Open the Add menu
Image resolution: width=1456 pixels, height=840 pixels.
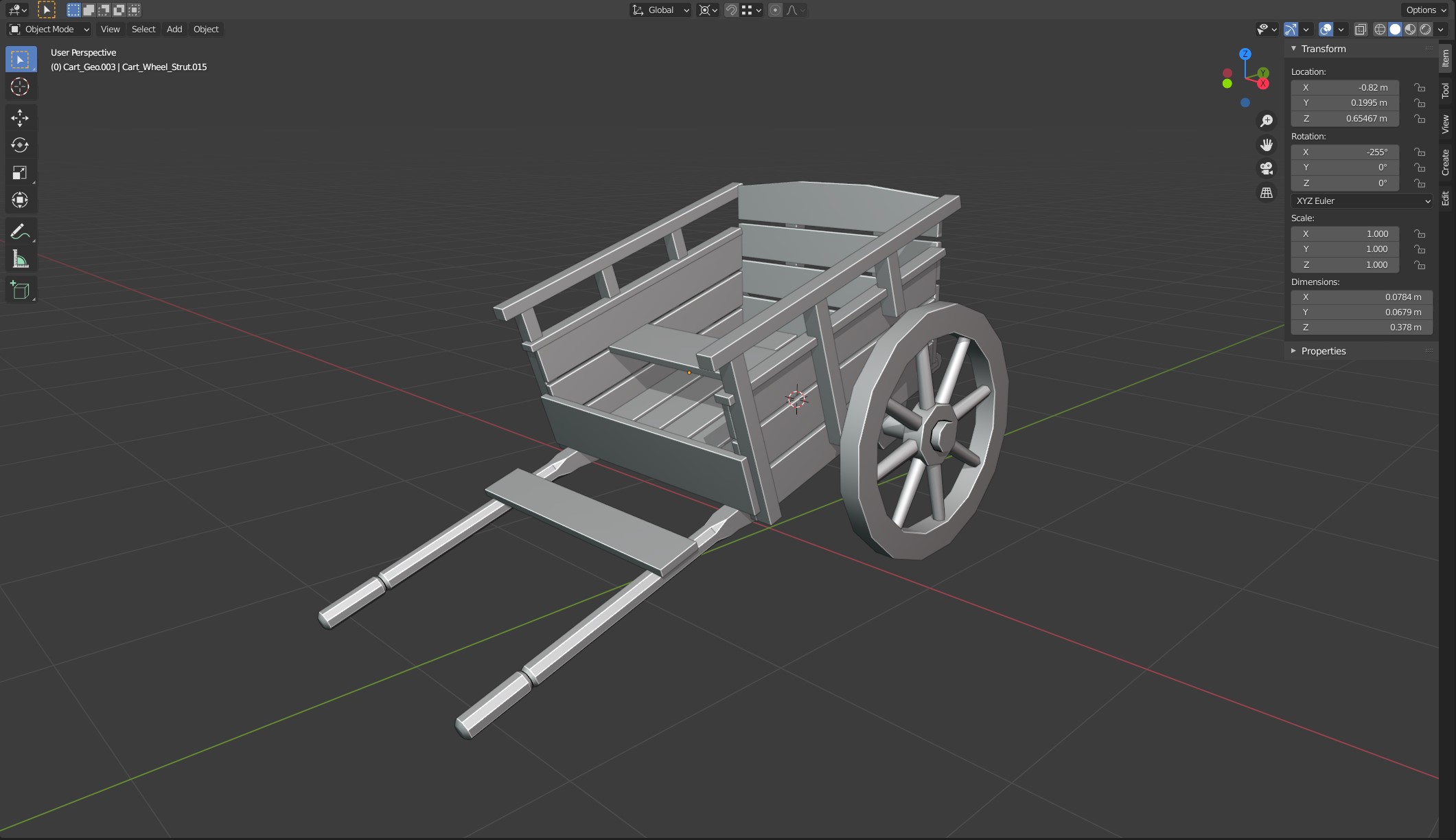click(x=174, y=30)
